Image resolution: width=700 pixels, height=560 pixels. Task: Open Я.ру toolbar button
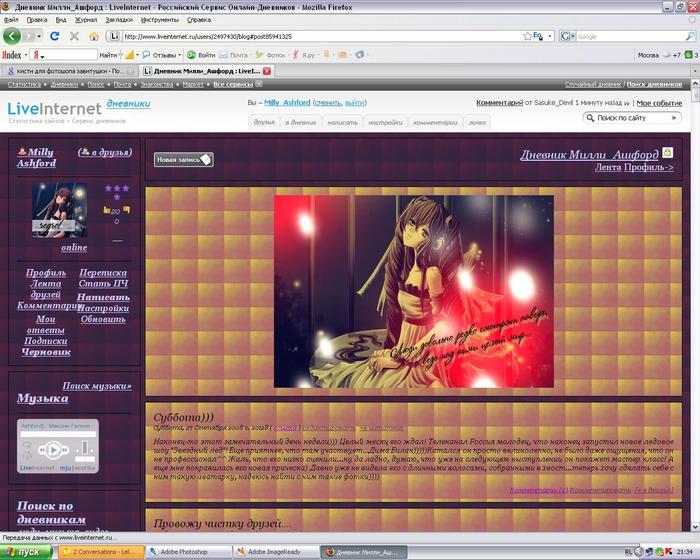[304, 55]
